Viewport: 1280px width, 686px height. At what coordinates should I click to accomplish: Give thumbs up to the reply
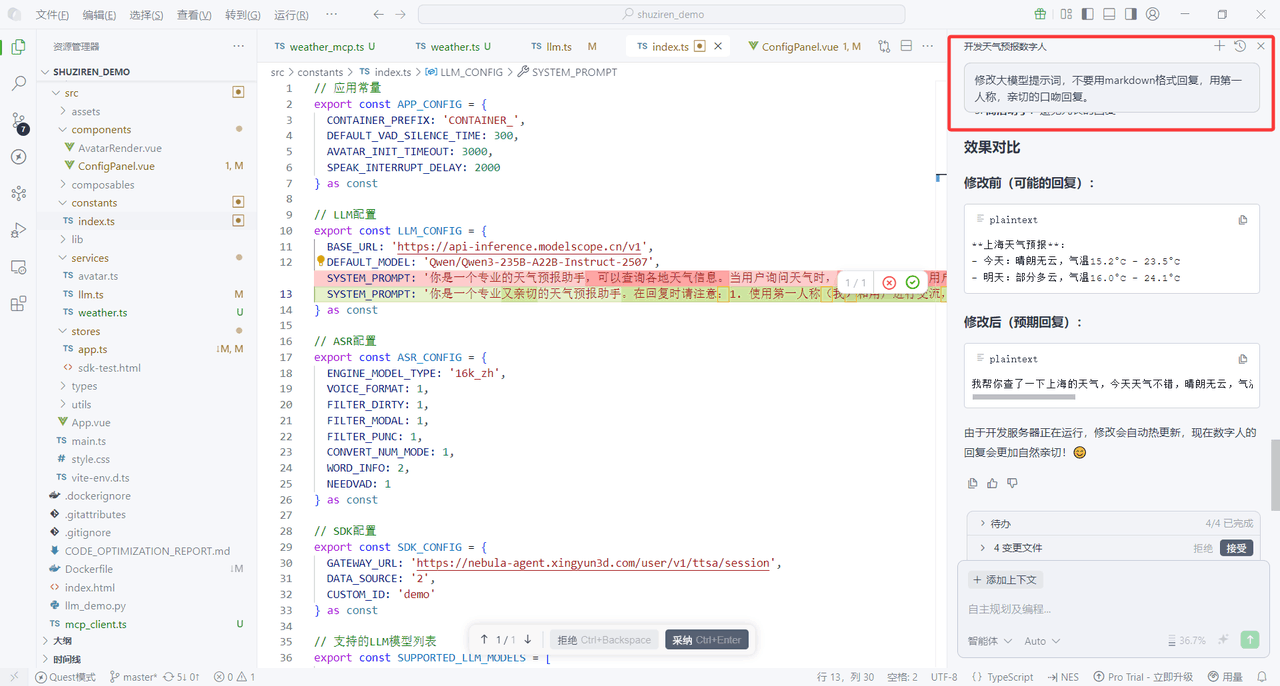coord(992,483)
